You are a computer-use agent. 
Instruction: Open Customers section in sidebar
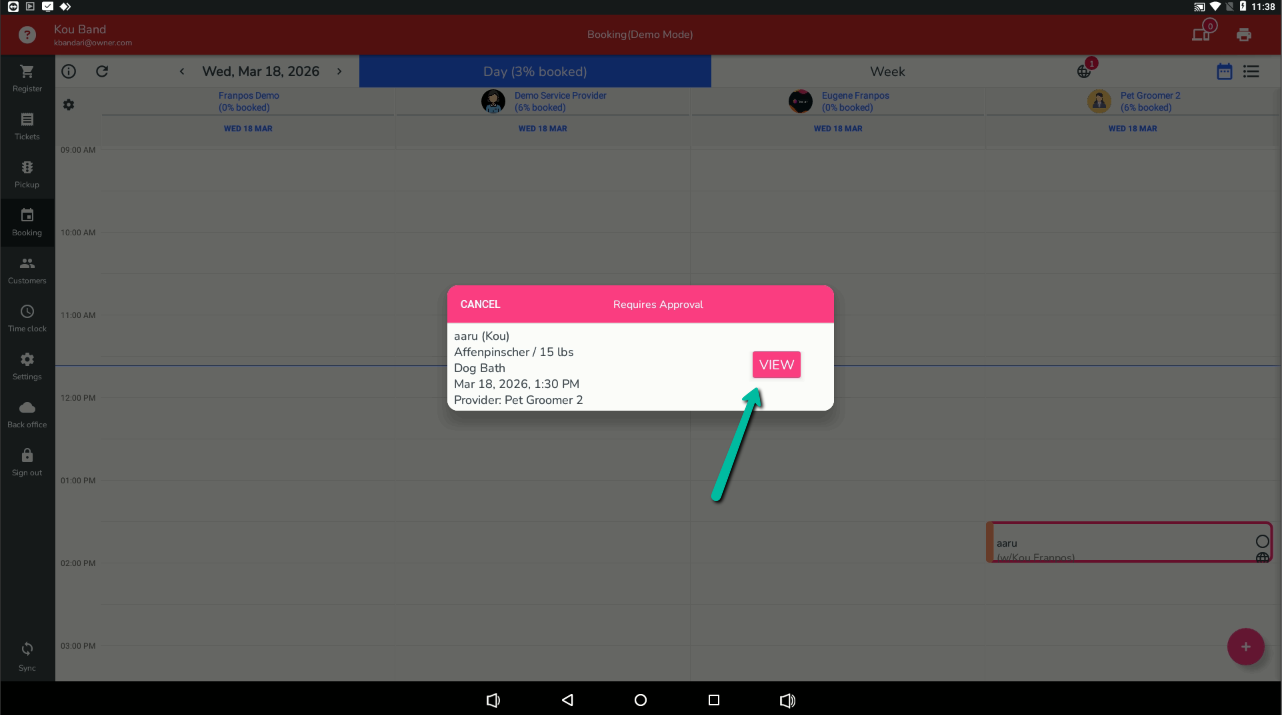pos(27,265)
